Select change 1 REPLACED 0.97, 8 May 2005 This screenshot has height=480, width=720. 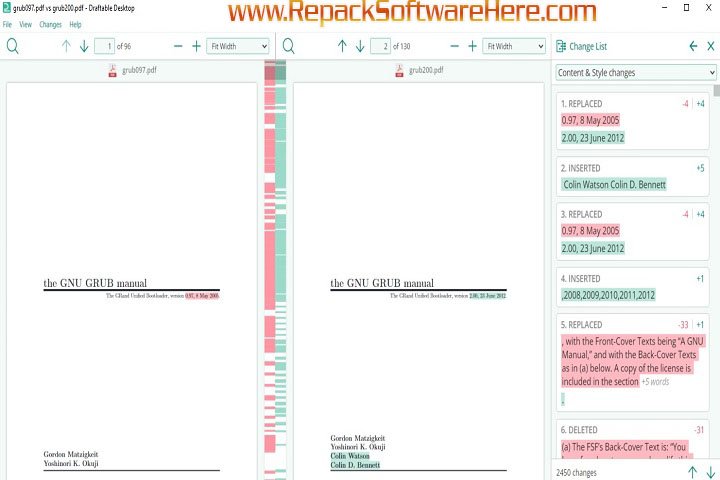(632, 121)
